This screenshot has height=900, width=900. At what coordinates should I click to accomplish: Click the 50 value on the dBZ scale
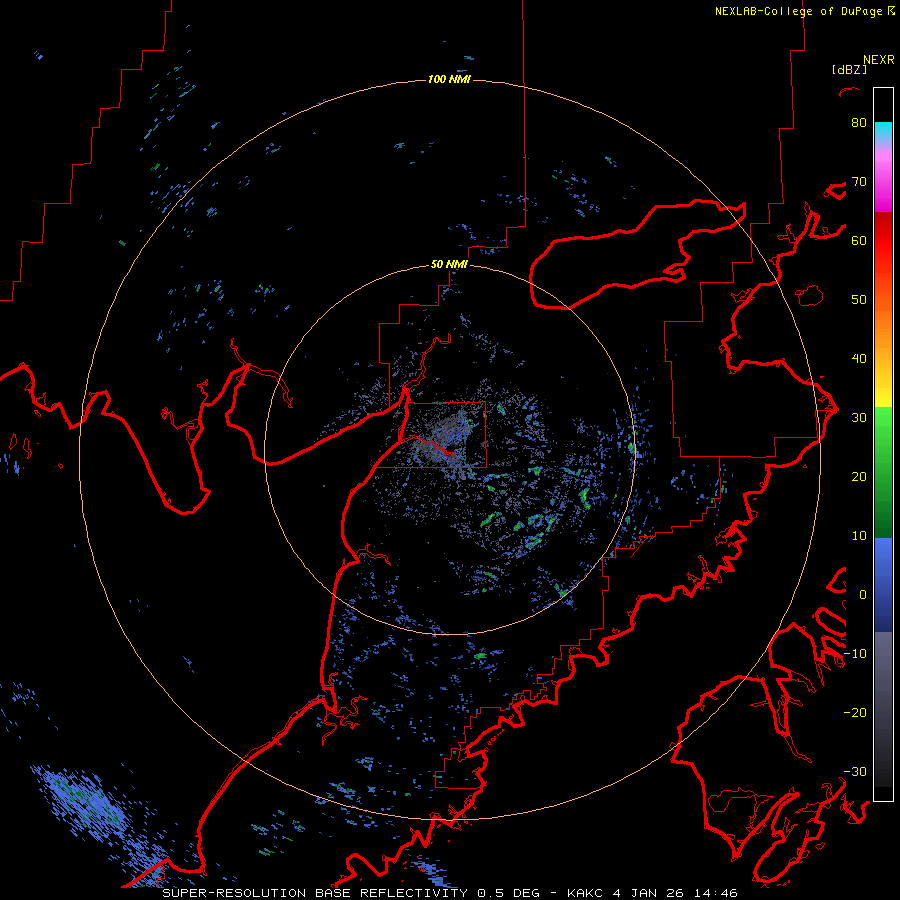[859, 300]
